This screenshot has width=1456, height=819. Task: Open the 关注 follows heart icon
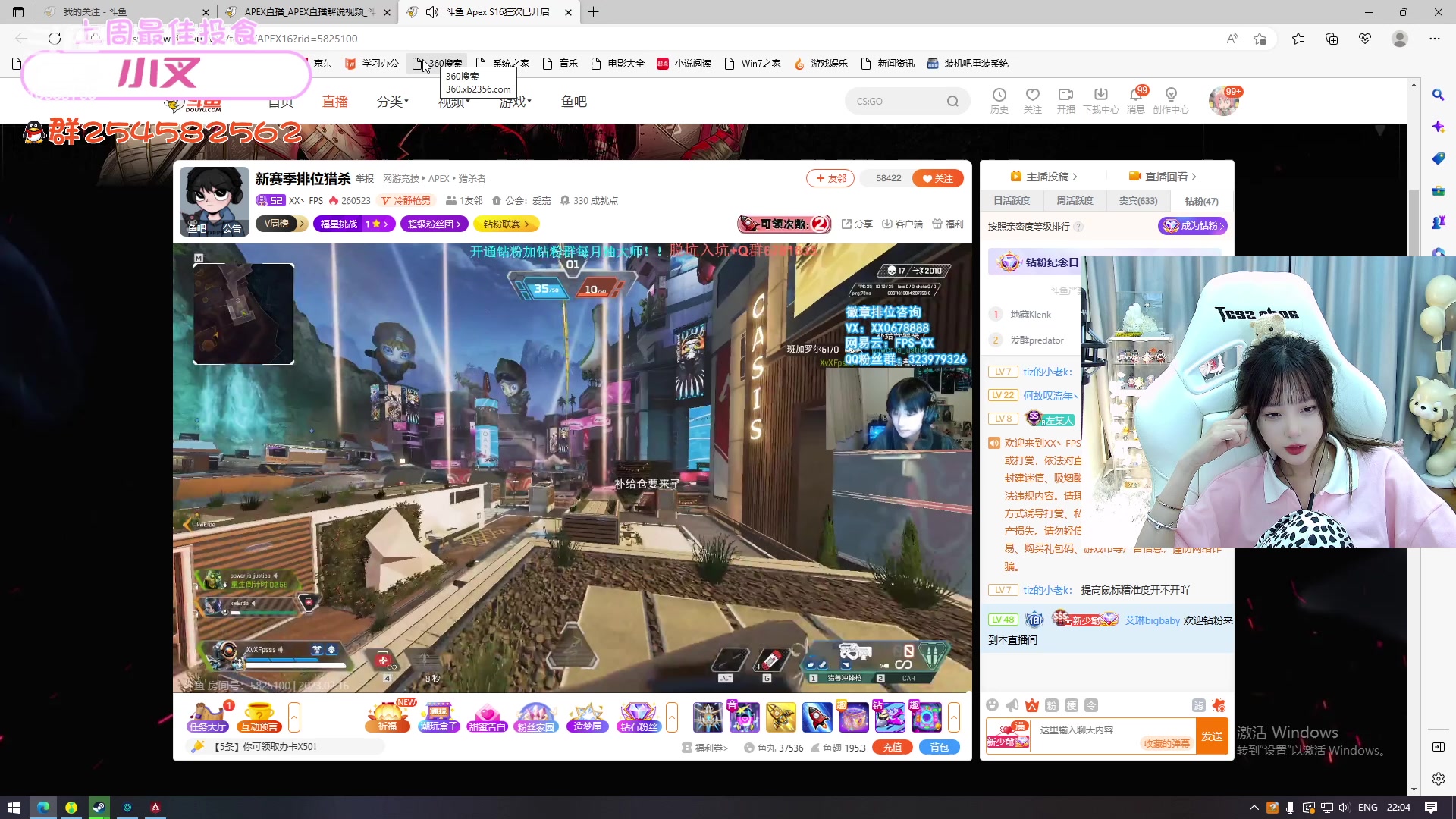coord(1033,100)
